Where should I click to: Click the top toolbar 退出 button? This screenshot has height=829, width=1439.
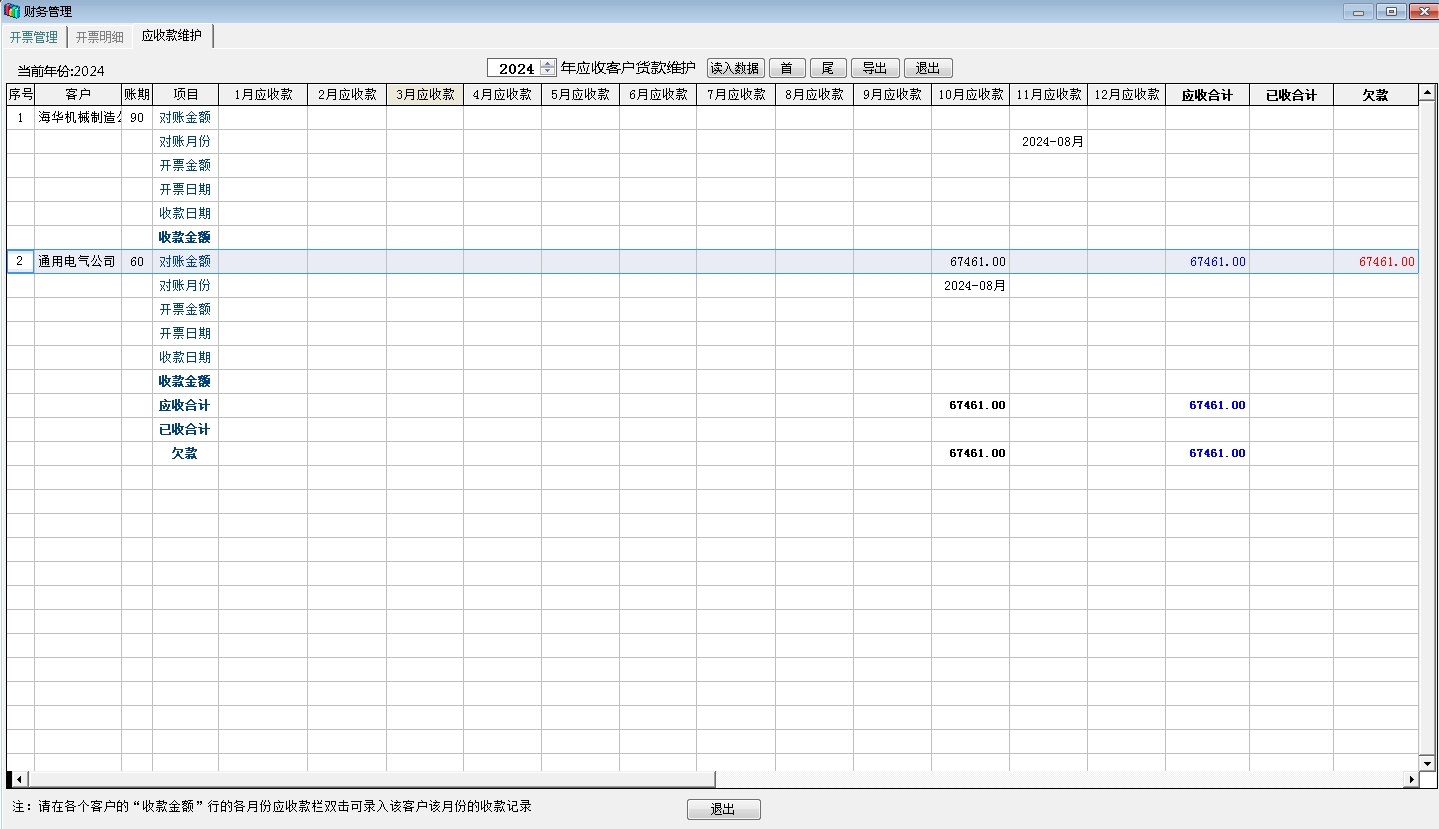[928, 68]
